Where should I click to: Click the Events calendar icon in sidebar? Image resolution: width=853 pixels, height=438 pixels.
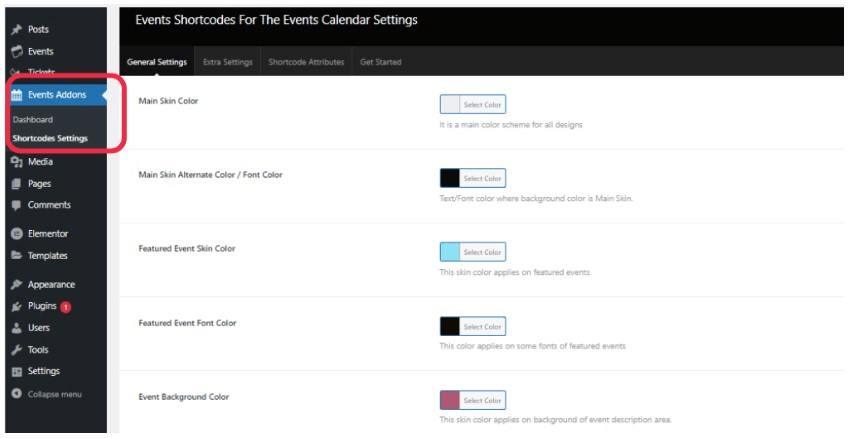[17, 52]
